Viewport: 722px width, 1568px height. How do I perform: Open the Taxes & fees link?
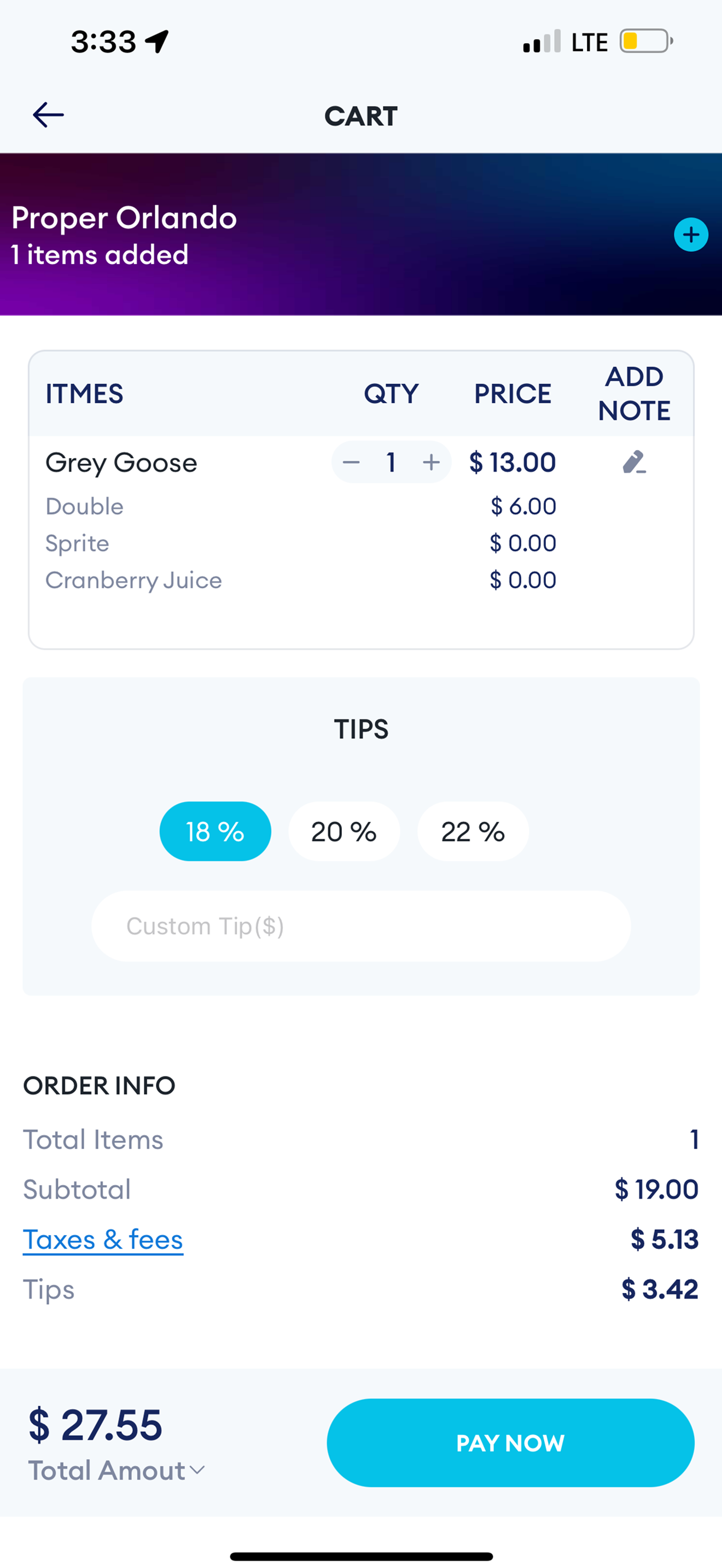(103, 1240)
